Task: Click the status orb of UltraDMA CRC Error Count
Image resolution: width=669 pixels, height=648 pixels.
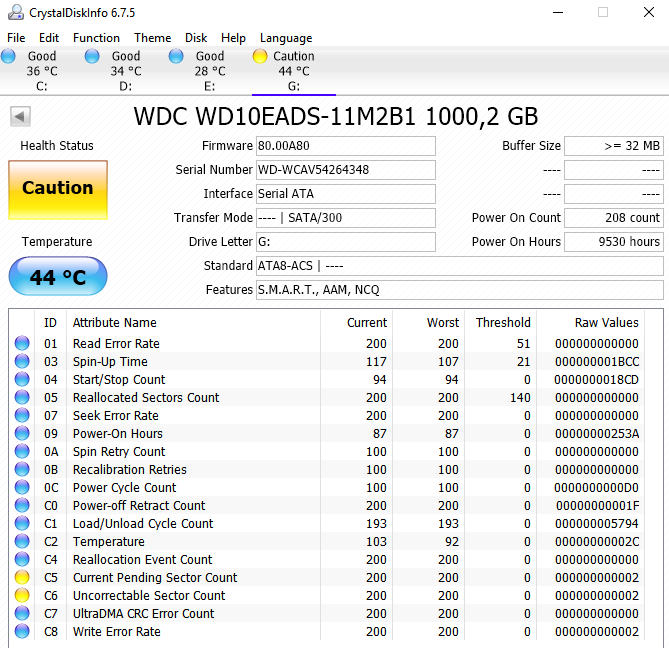Action: coord(22,613)
